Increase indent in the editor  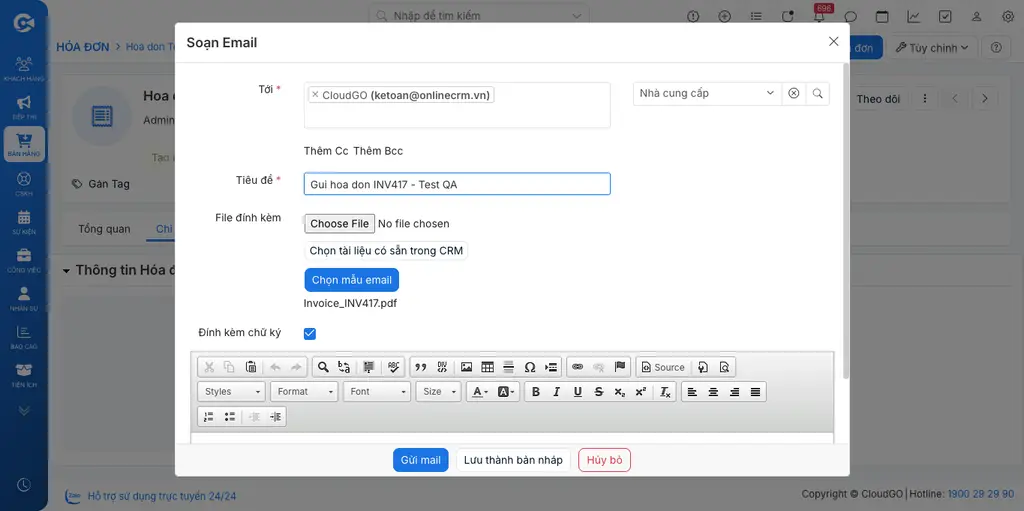276,416
